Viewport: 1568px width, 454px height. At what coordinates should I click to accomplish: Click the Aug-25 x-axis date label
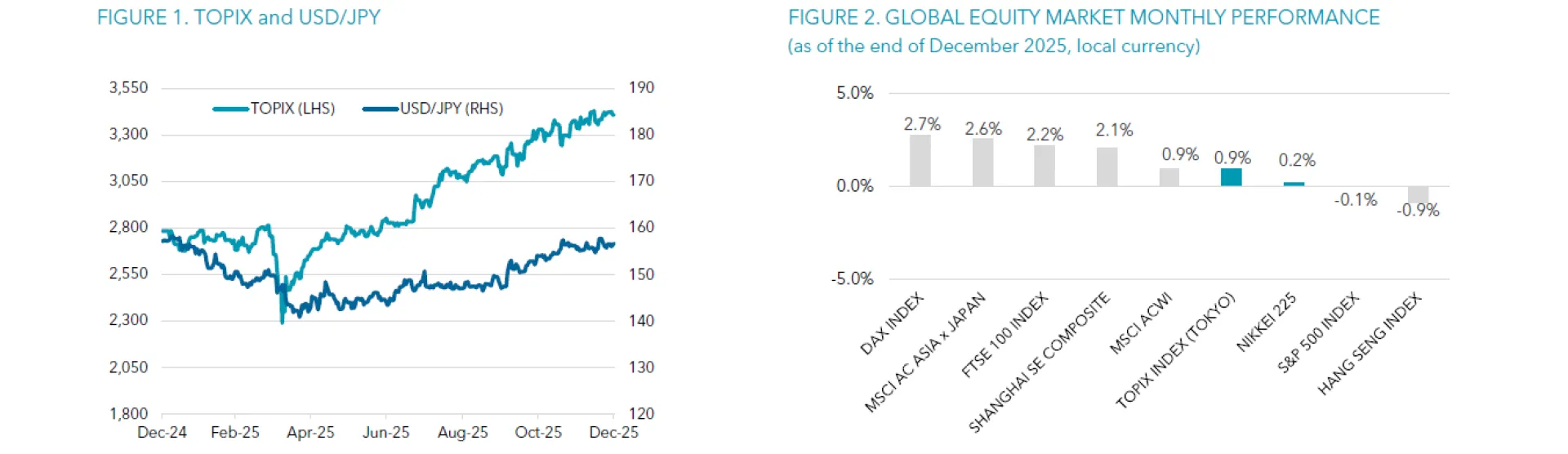coord(462,433)
